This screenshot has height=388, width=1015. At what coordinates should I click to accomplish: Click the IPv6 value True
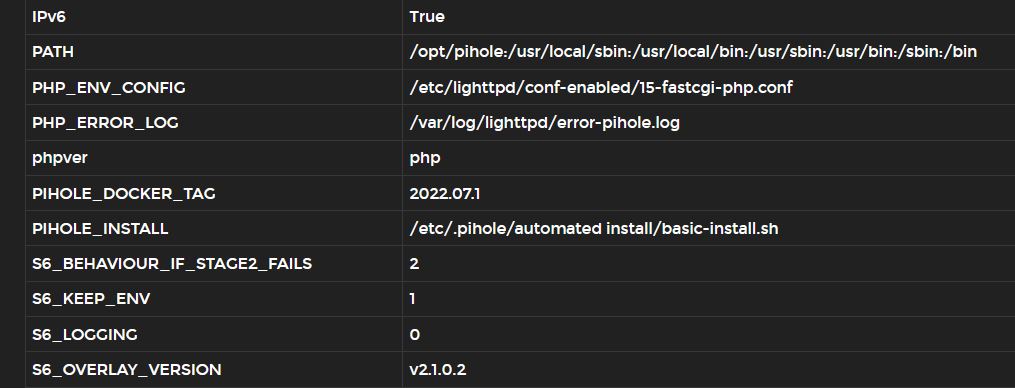[427, 17]
